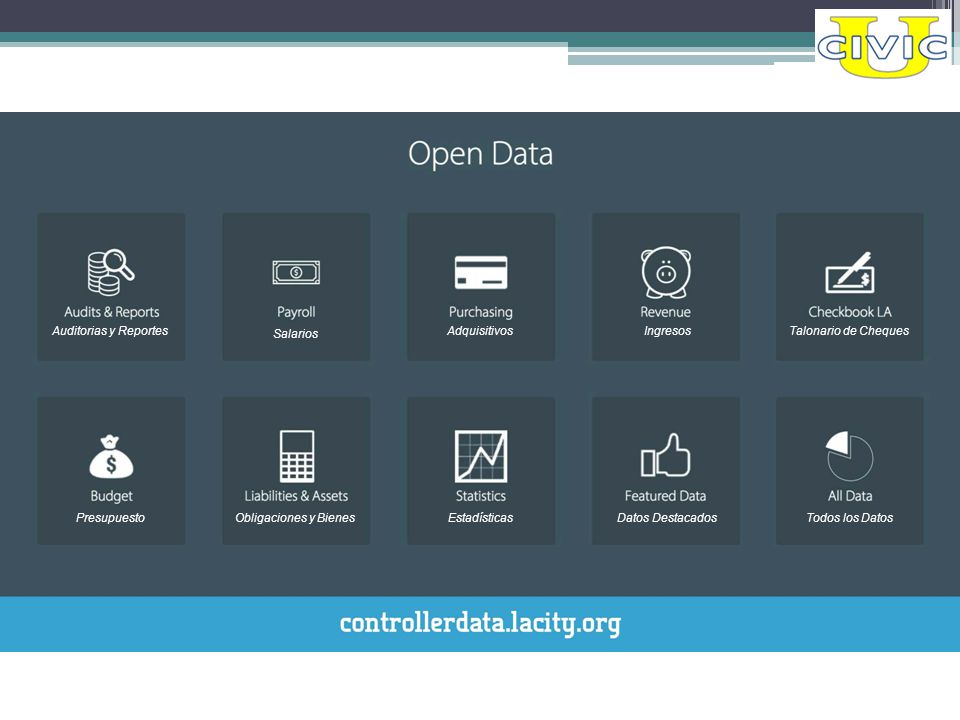Click the Checkbook LA check-signing icon

[x=850, y=272]
